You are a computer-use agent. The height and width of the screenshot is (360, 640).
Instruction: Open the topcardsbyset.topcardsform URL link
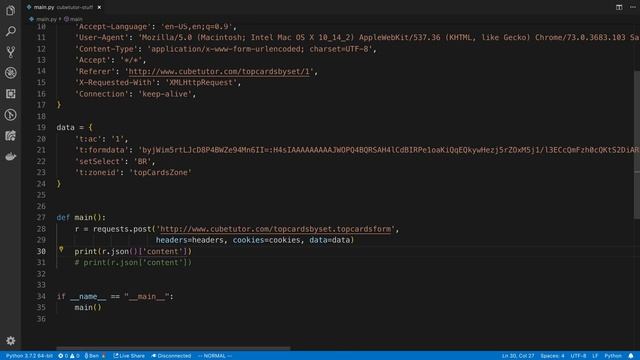pos(276,229)
